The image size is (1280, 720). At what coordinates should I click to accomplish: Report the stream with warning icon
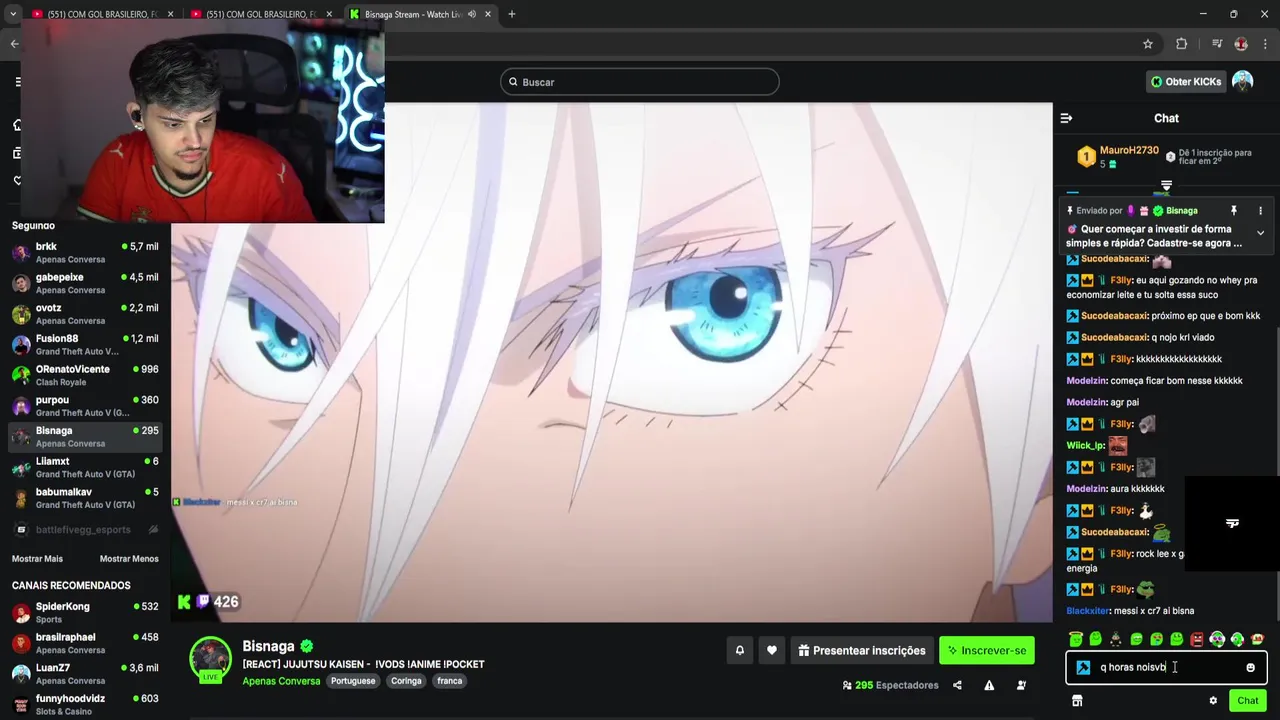989,685
